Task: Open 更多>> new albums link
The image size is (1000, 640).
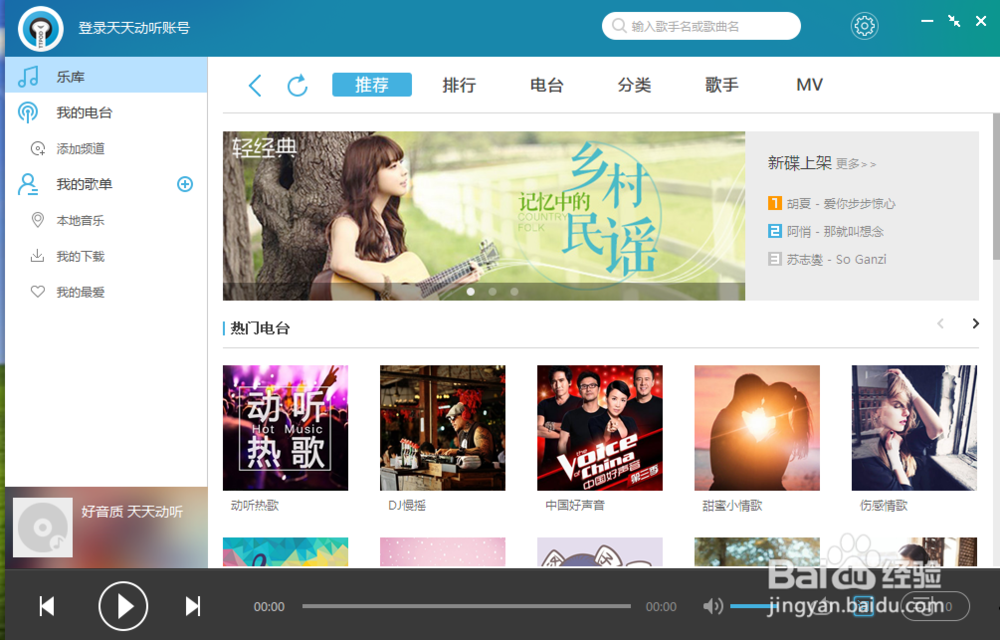Action: tap(856, 164)
